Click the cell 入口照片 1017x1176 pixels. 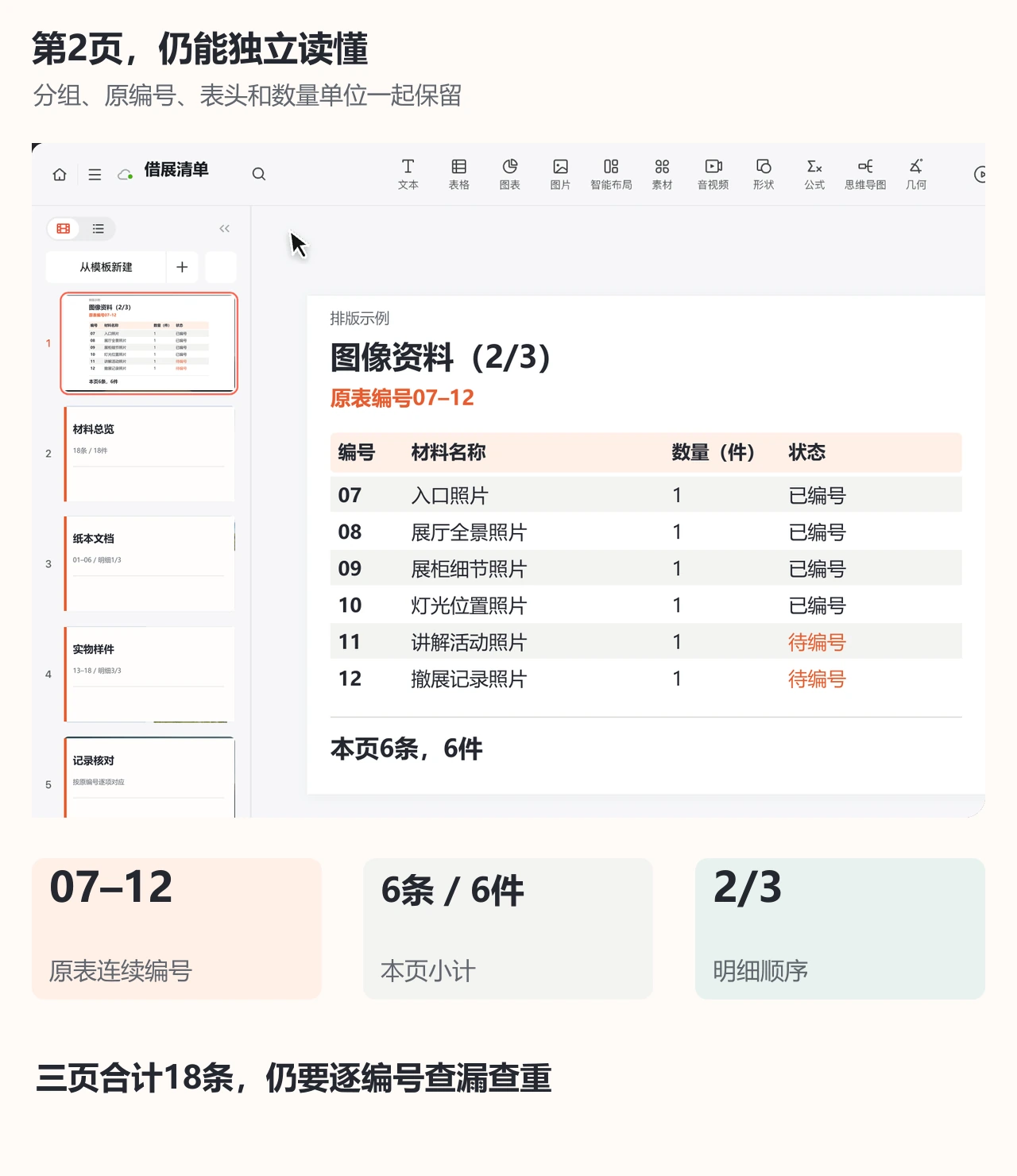pyautogui.click(x=450, y=496)
